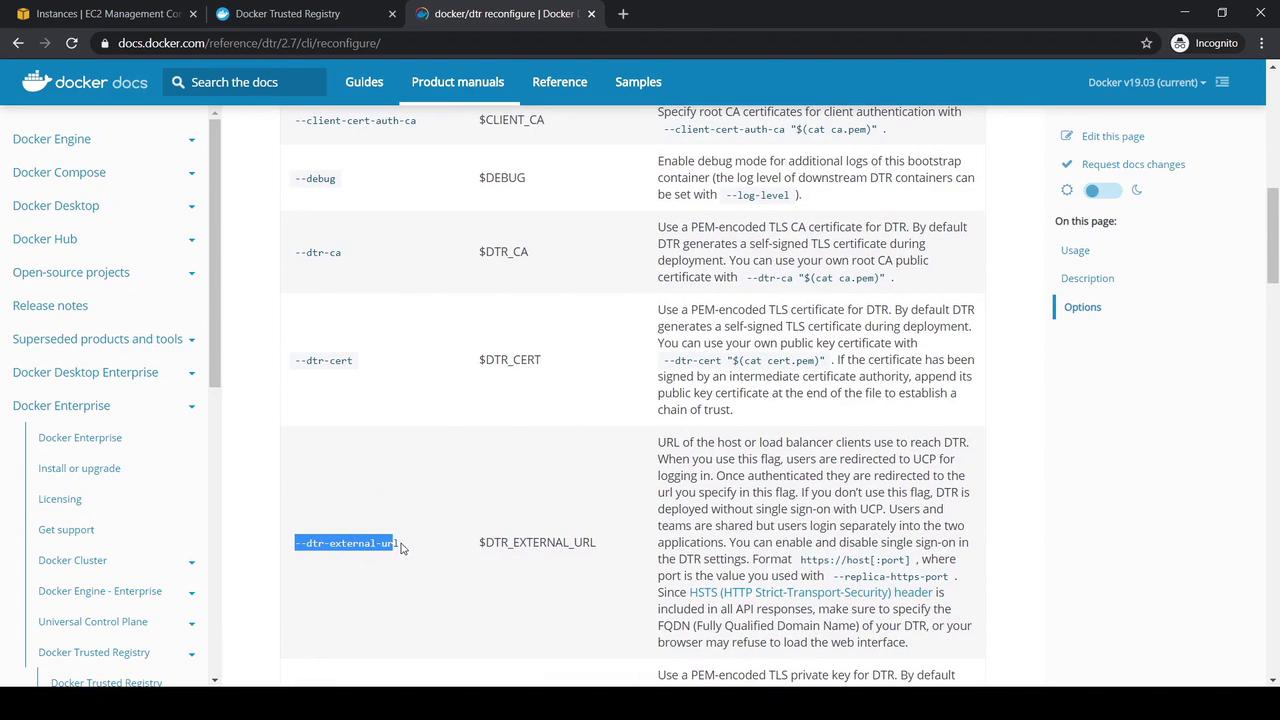Open the HSTS header link
Image resolution: width=1280 pixels, height=720 pixels.
click(x=810, y=592)
